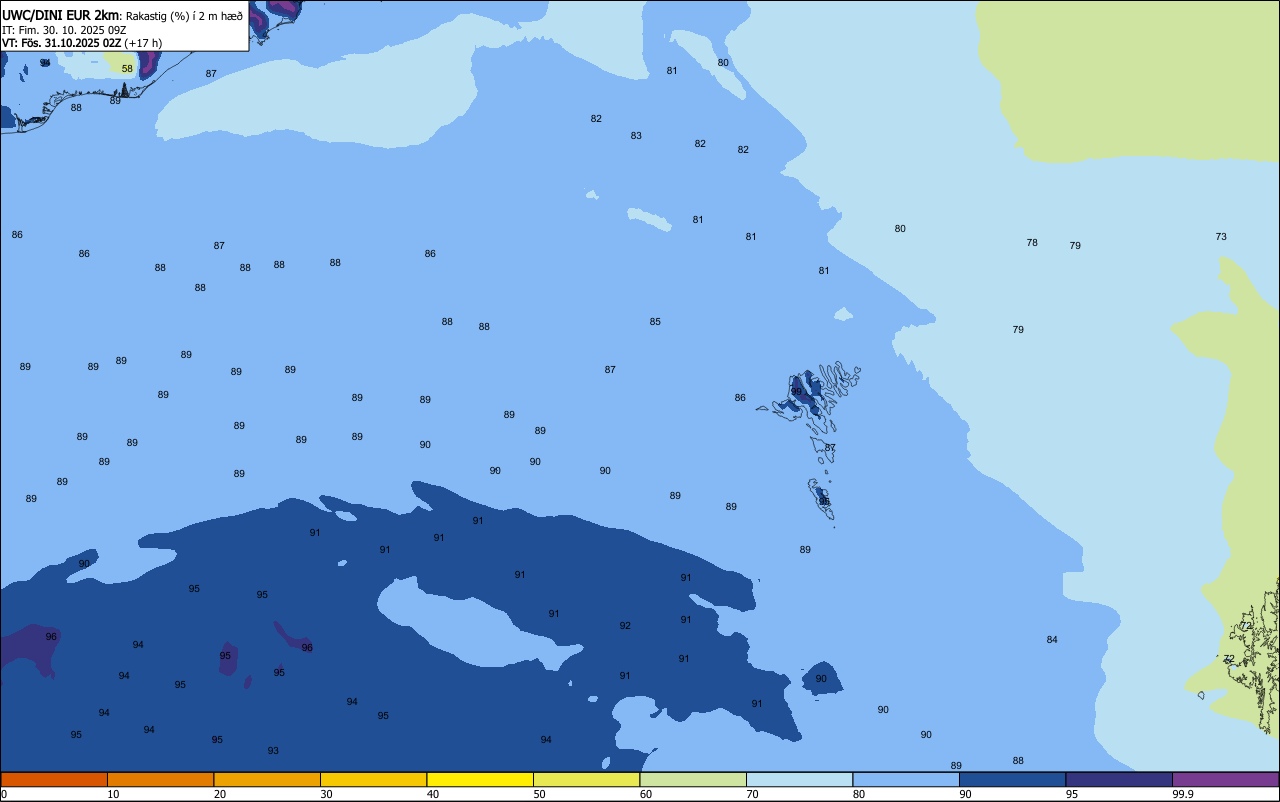Click the legend tick label '99.9'

point(1183,794)
